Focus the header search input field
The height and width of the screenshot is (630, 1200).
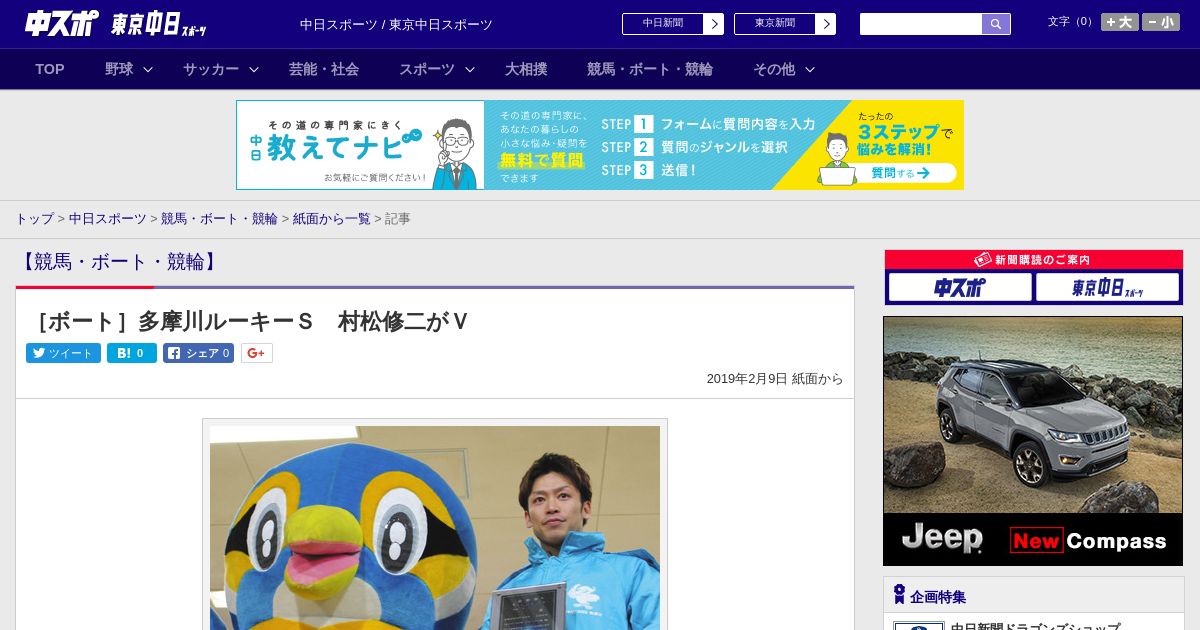tap(921, 24)
